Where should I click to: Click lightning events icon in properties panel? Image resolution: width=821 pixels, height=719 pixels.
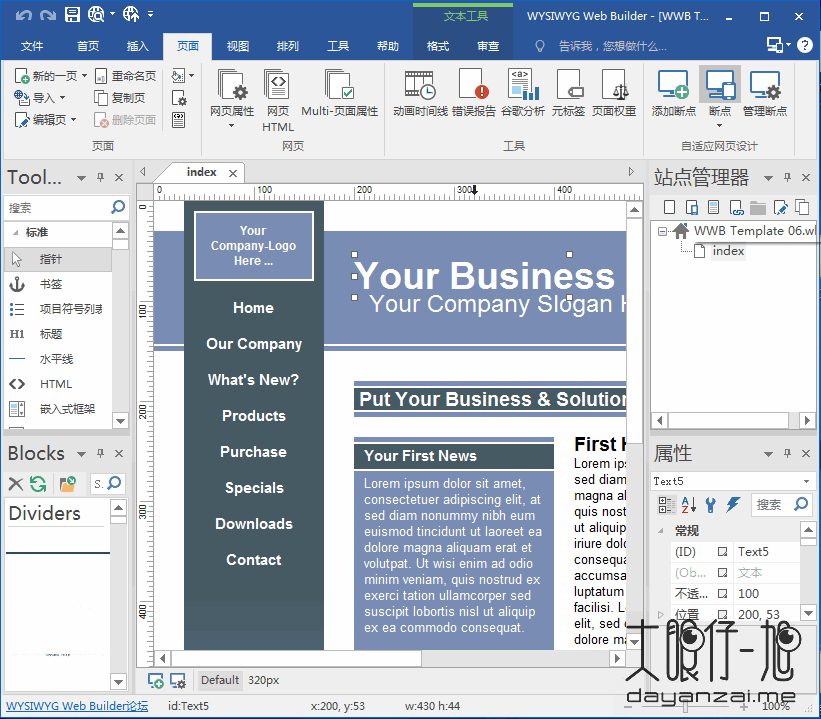(733, 504)
